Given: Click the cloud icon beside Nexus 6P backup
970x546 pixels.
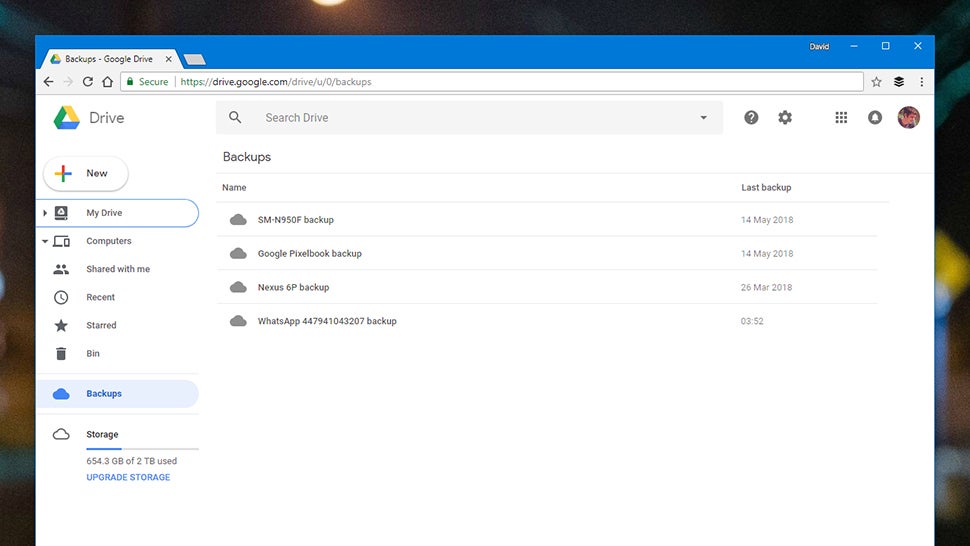Looking at the screenshot, I should pyautogui.click(x=238, y=287).
